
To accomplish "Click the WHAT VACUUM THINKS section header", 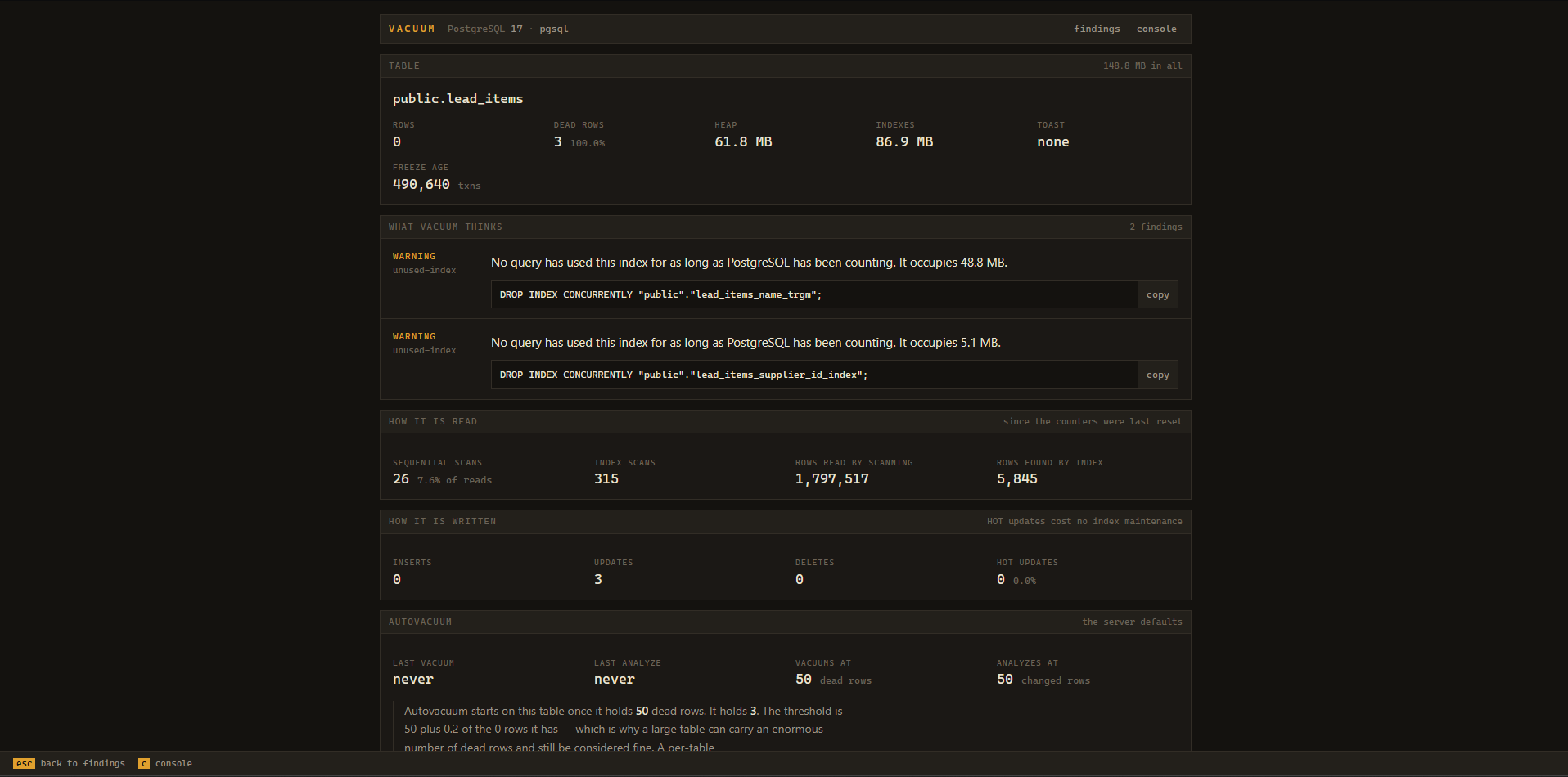I will tap(445, 227).
